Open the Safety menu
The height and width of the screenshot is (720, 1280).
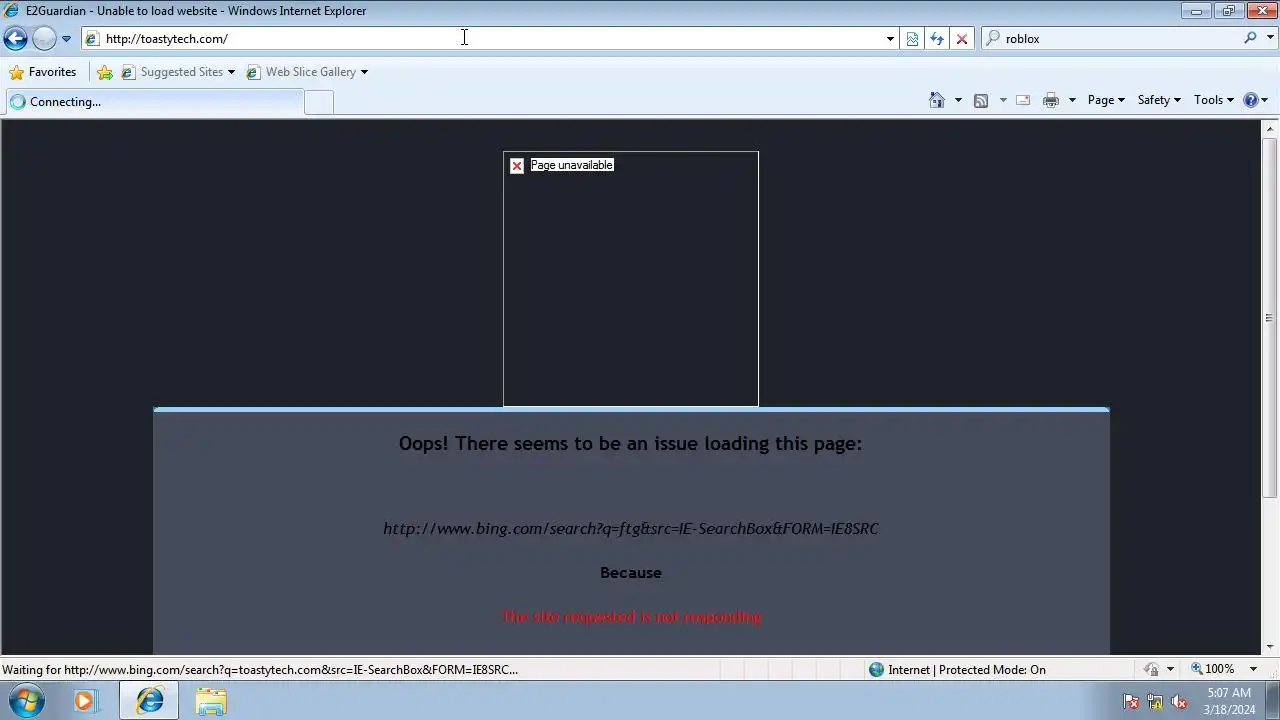coord(1159,100)
